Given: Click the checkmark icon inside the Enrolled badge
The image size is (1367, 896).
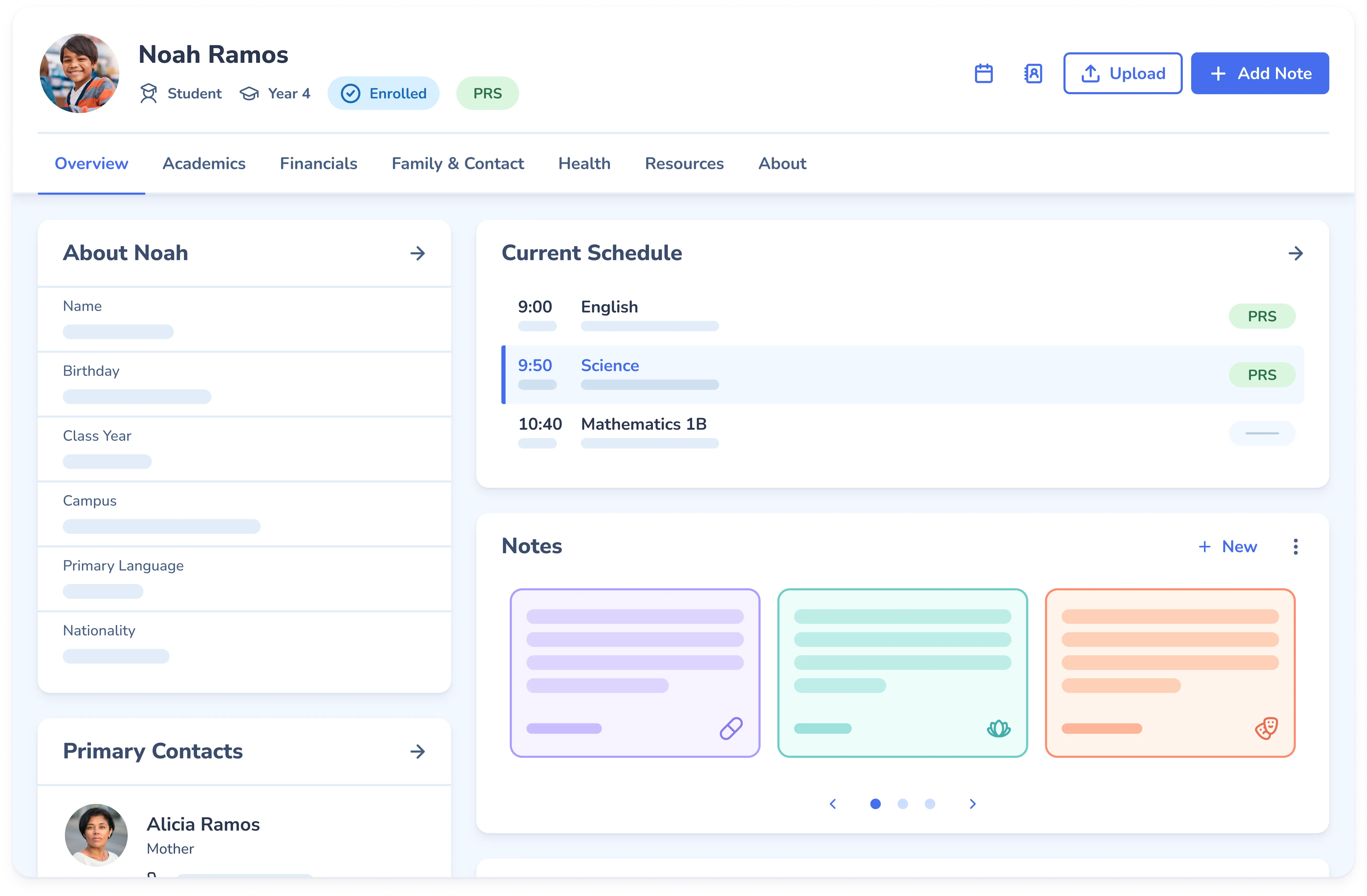Looking at the screenshot, I should 350,93.
